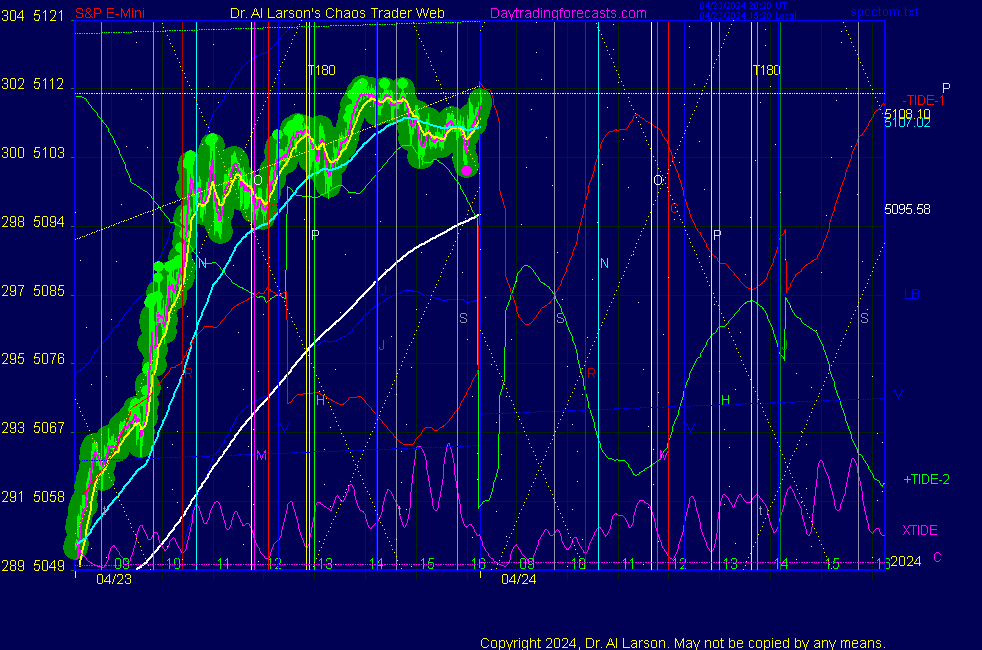Screen dimensions: 982x650
Task: Click the 5085 price axis label
Action: (49, 291)
